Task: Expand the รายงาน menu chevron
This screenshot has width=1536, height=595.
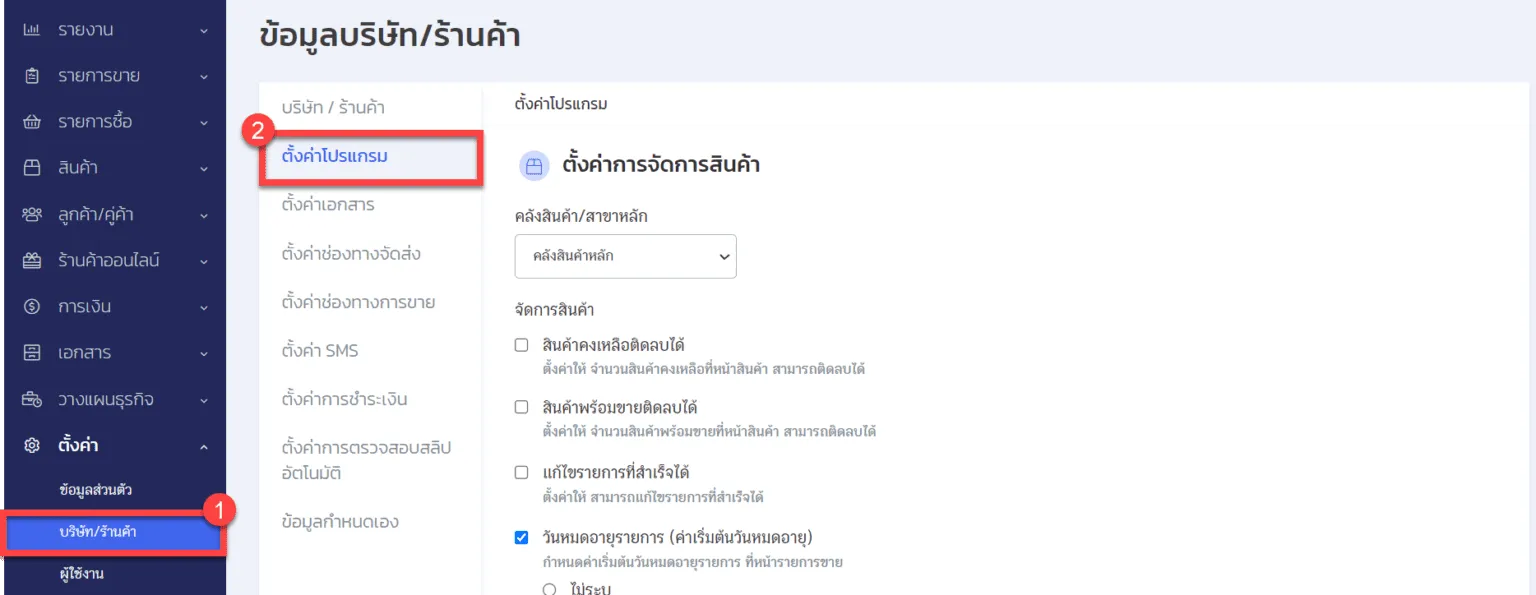Action: pos(204,31)
